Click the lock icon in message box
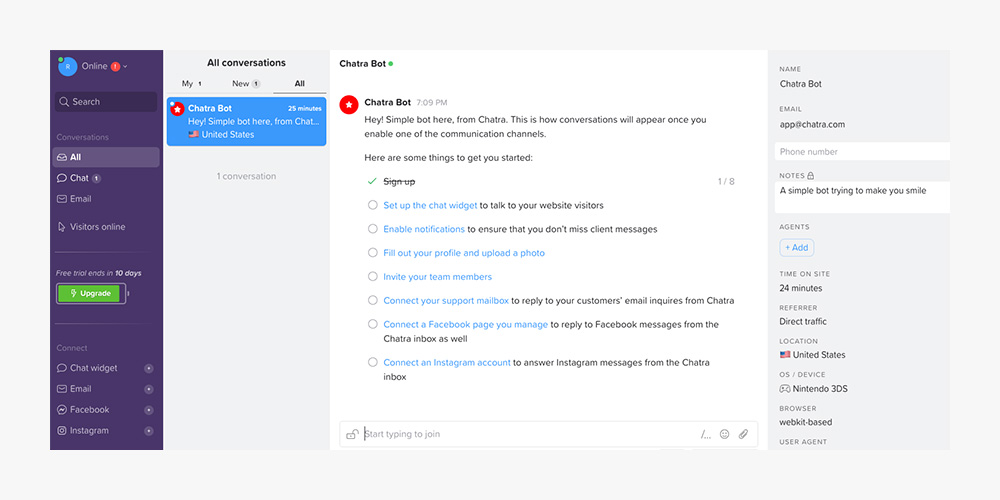1000x500 pixels. pyautogui.click(x=351, y=434)
